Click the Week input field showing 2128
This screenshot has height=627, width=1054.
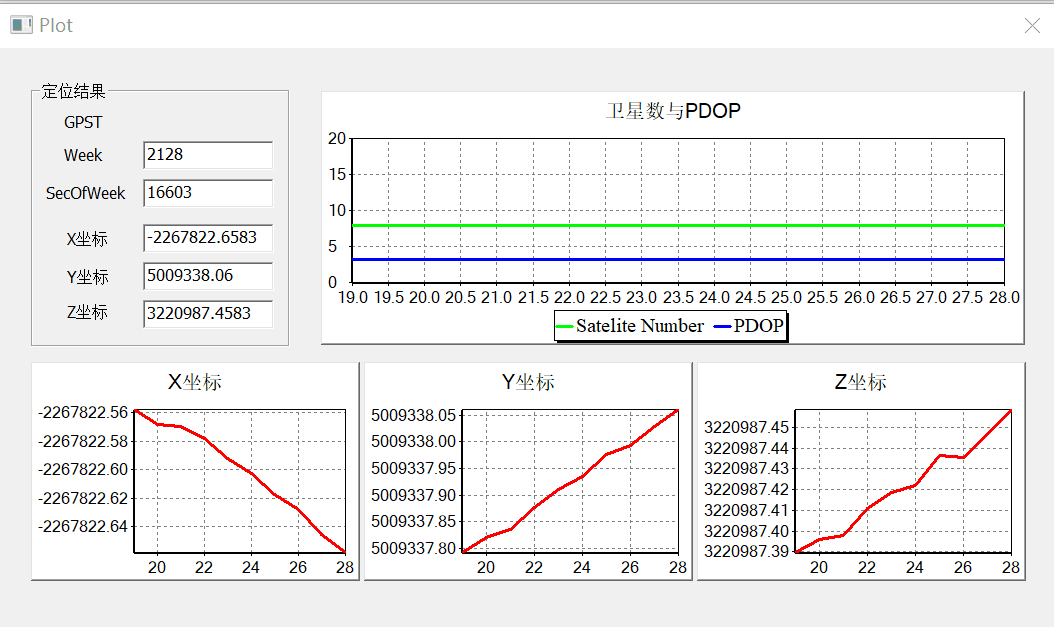coord(208,155)
